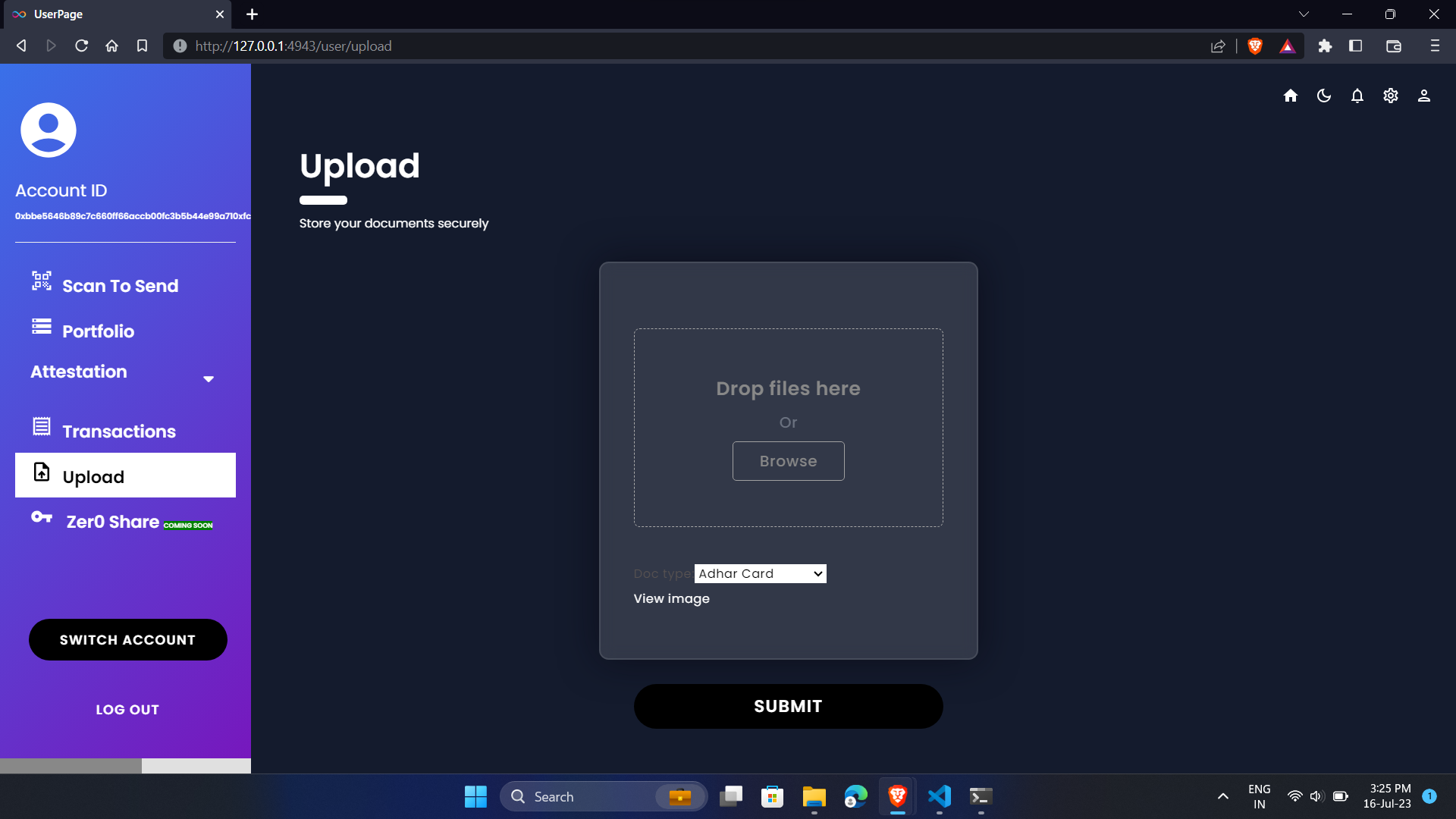Click SWITCH ACCOUNT button
The height and width of the screenshot is (819, 1456).
click(127, 639)
